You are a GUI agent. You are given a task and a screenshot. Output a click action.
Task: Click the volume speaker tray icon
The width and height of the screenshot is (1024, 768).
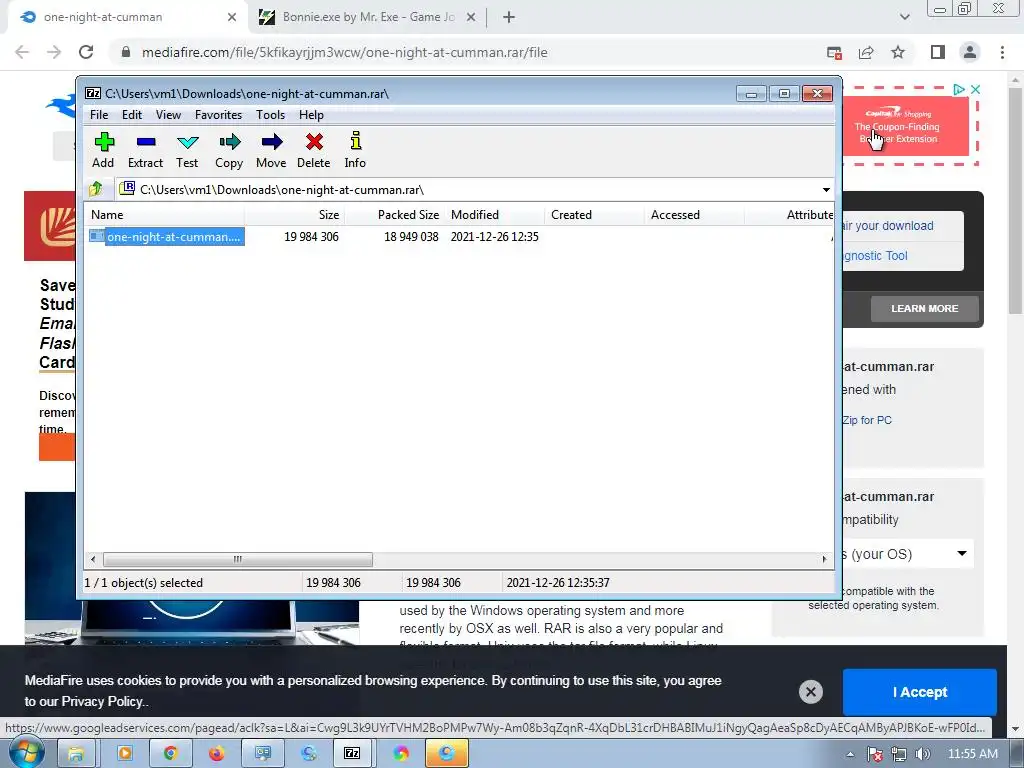click(922, 754)
